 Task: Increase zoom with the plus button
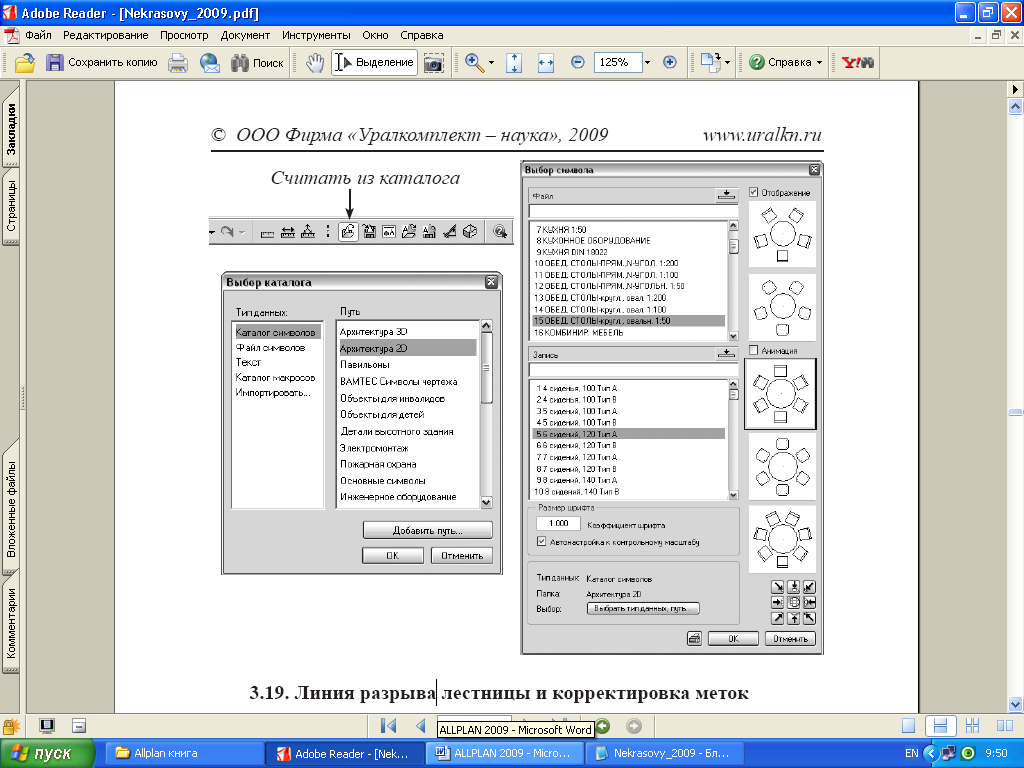click(669, 63)
